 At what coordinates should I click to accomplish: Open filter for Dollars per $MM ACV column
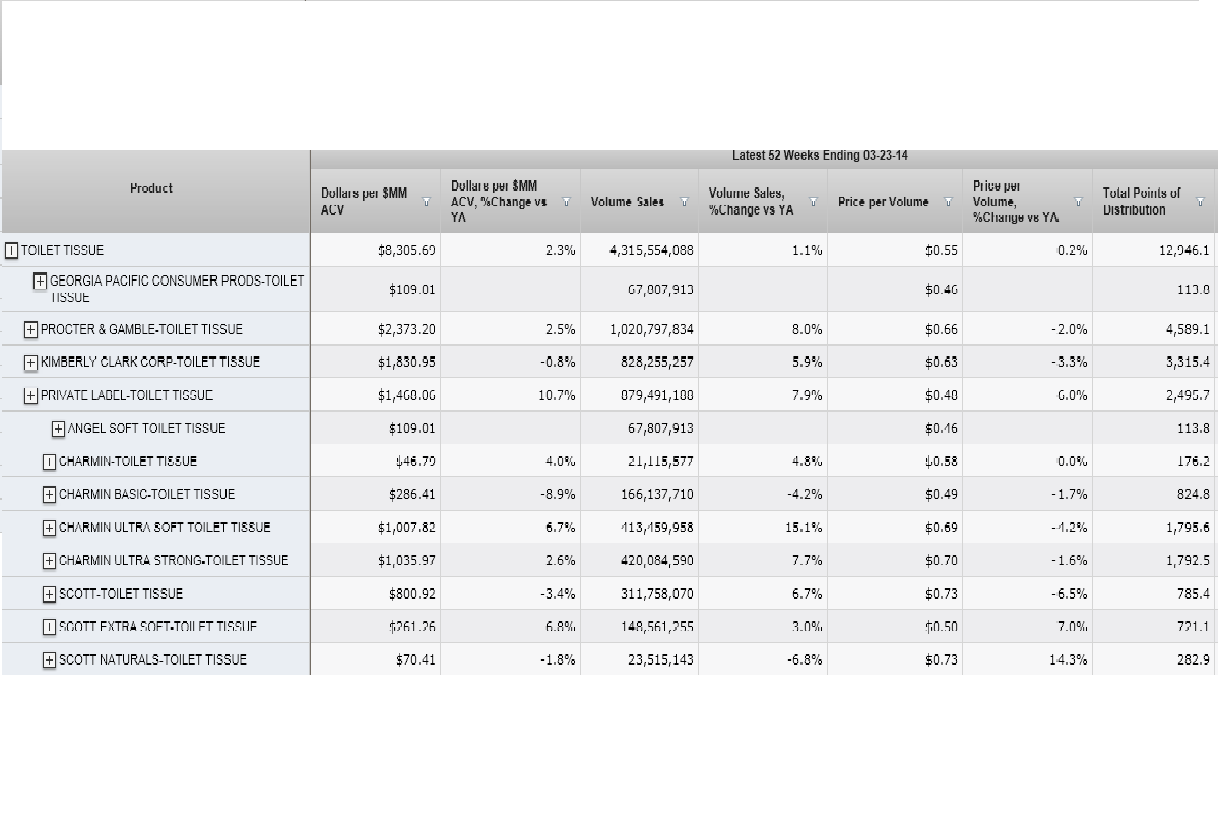[x=427, y=201]
